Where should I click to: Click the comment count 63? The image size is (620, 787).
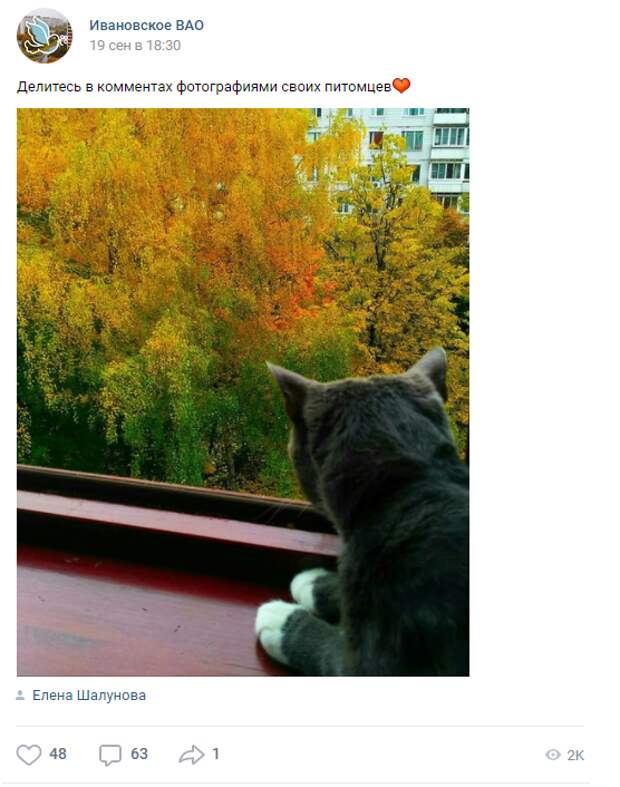click(x=139, y=754)
